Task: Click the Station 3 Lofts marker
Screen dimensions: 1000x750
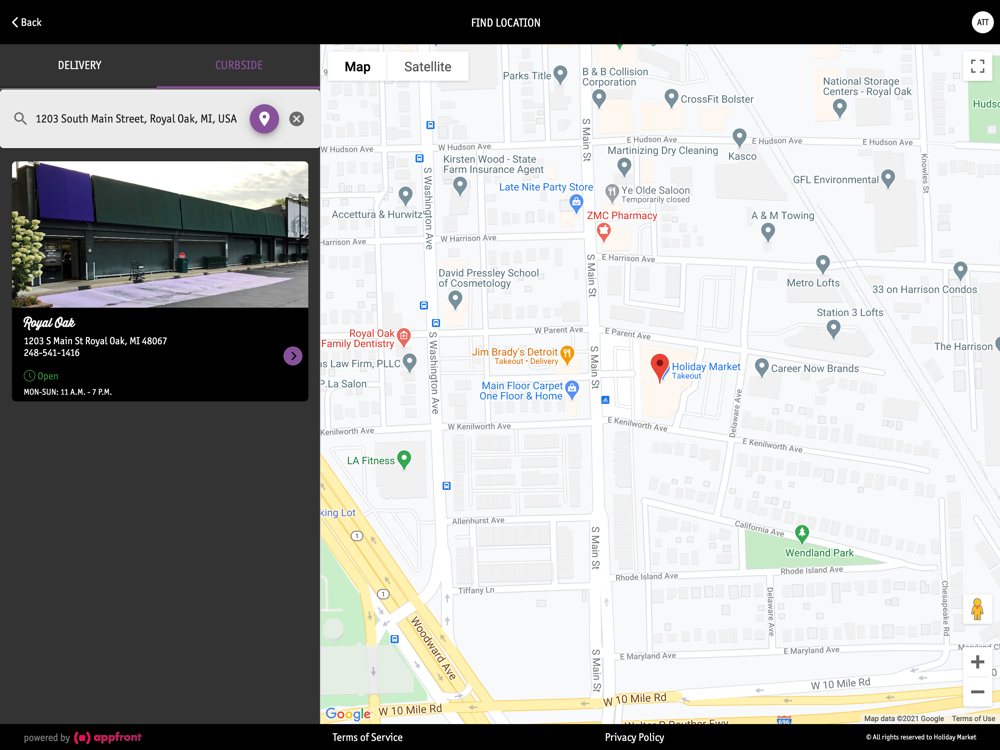Action: 833,329
